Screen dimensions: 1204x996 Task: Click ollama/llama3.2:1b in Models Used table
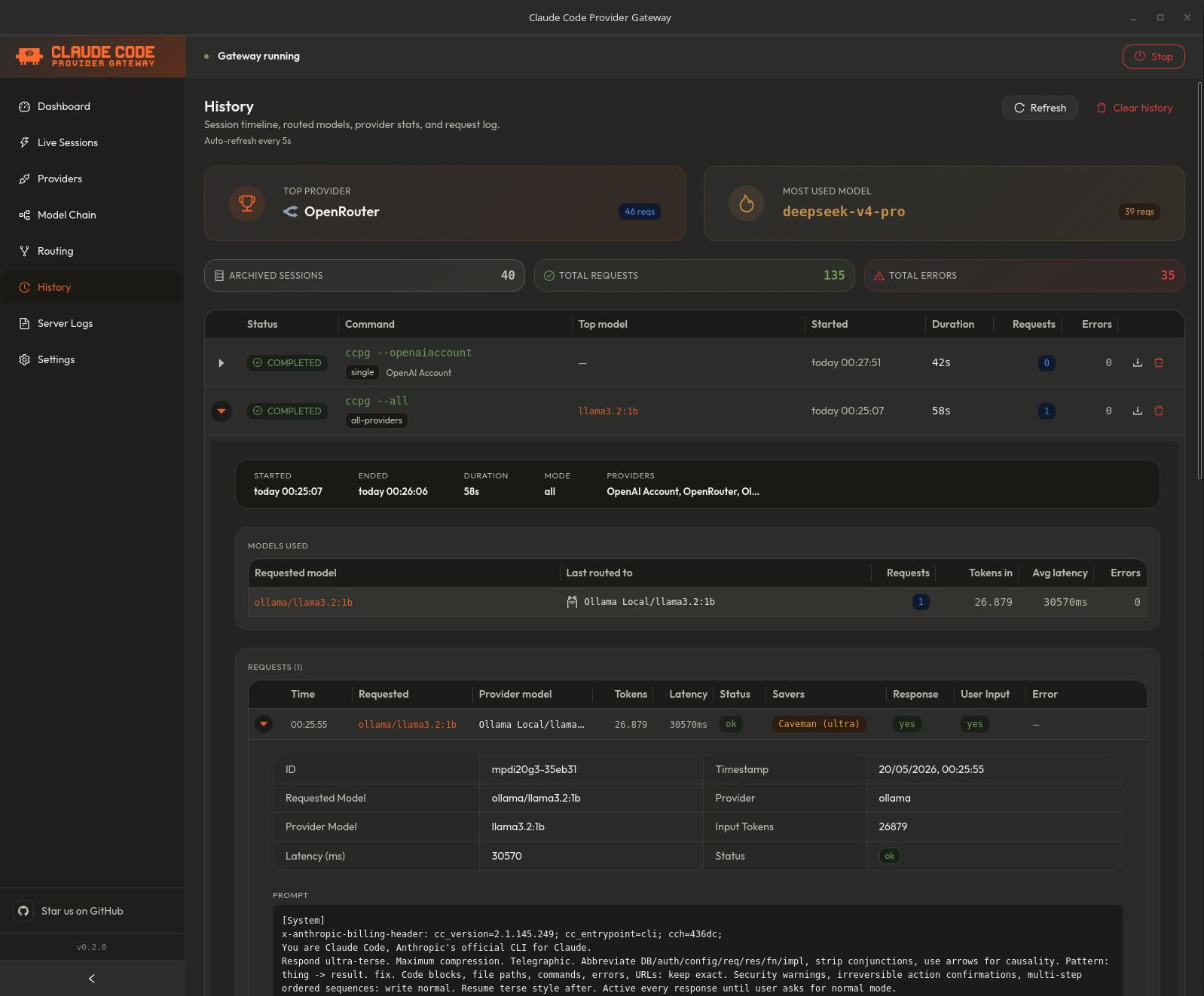[x=304, y=603]
